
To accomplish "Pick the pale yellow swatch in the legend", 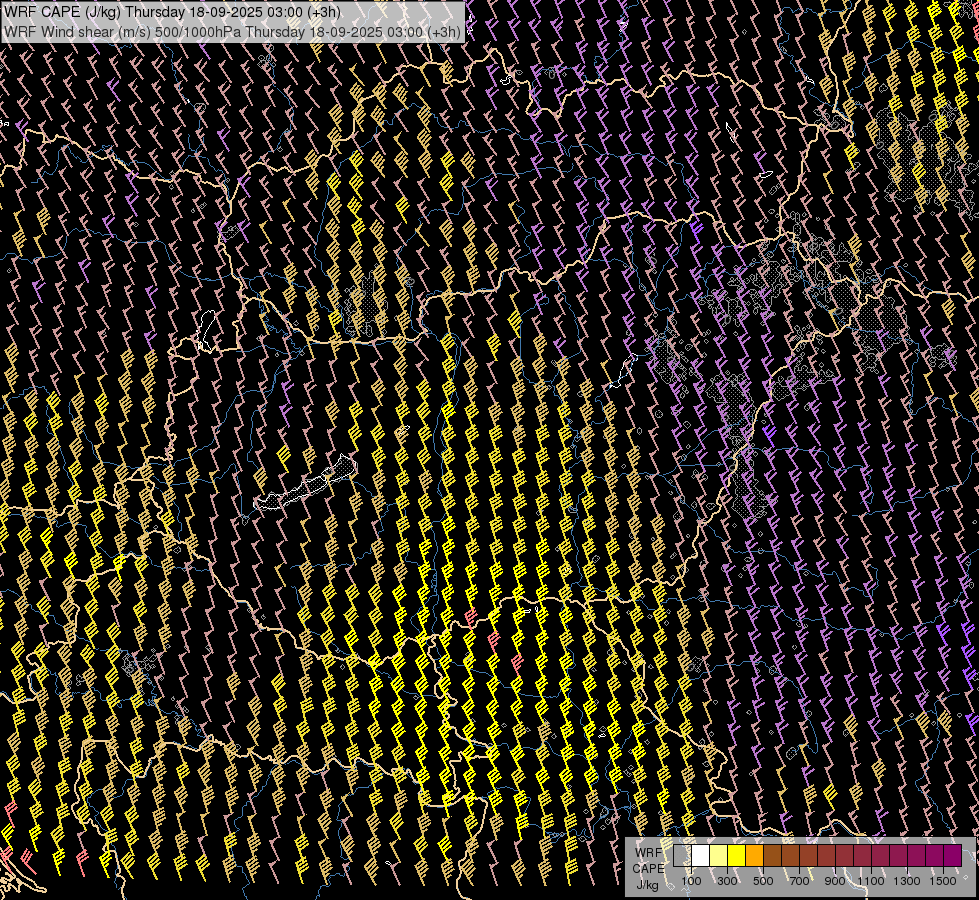I will (719, 855).
